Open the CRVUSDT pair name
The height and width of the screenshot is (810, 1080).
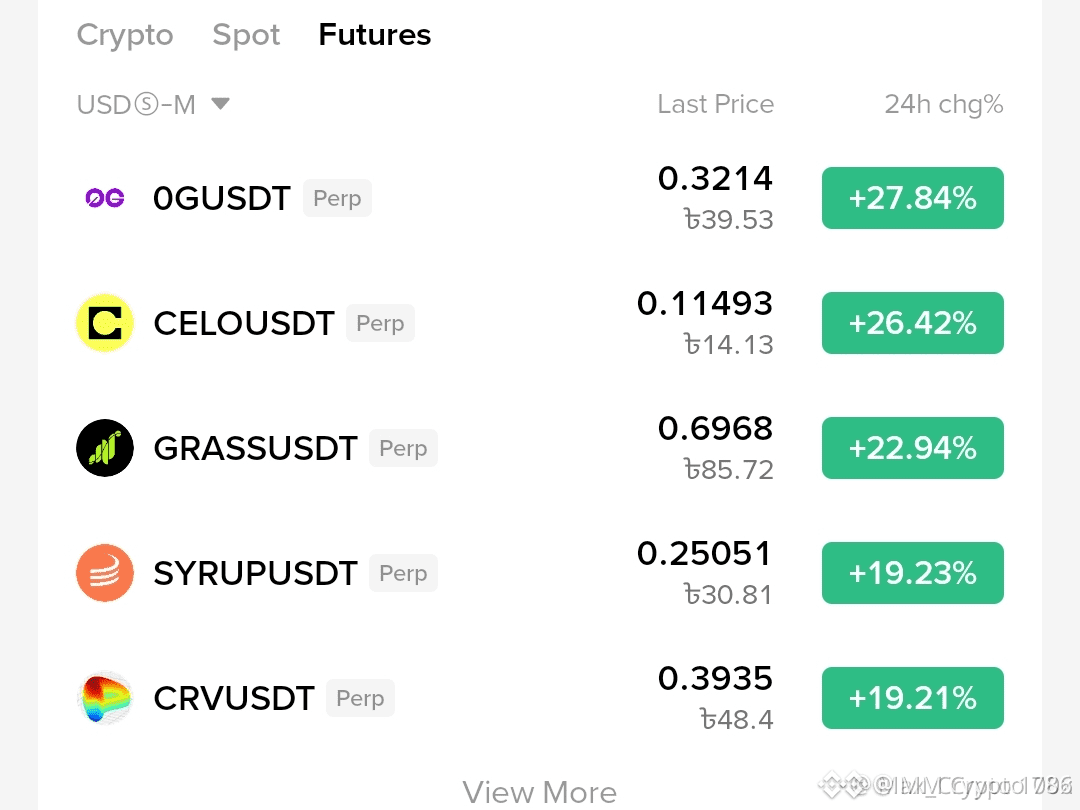pos(234,698)
